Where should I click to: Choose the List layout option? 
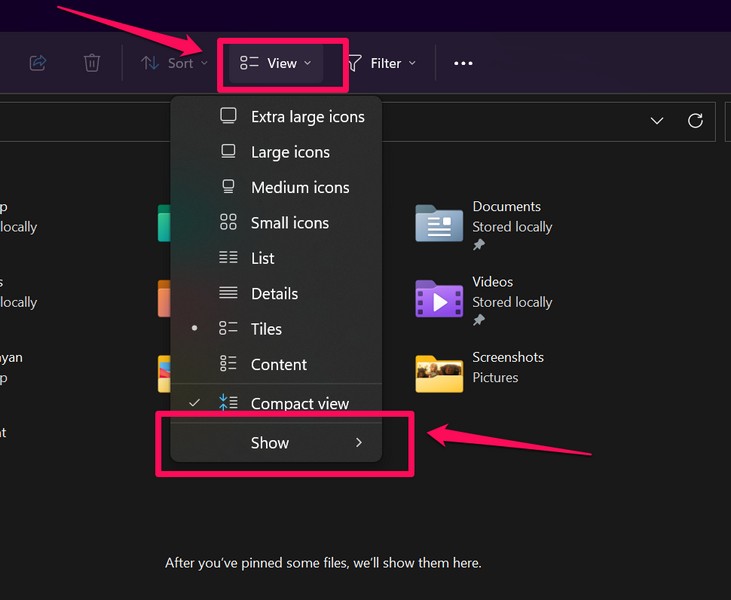(262, 258)
